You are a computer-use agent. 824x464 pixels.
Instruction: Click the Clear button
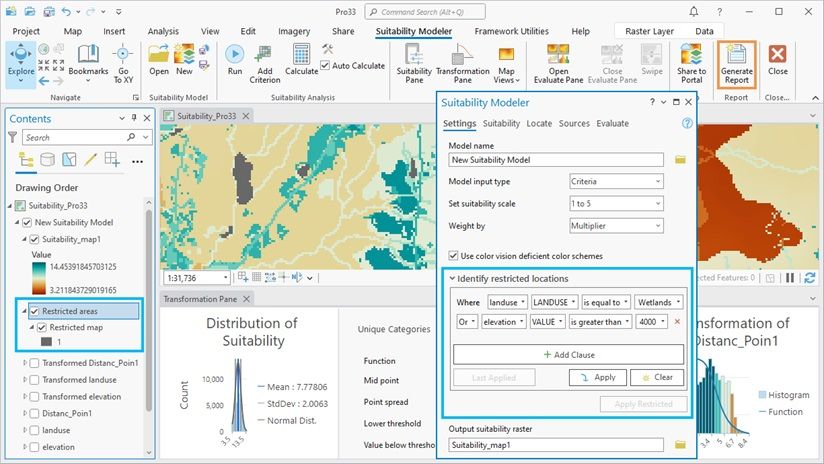point(657,377)
